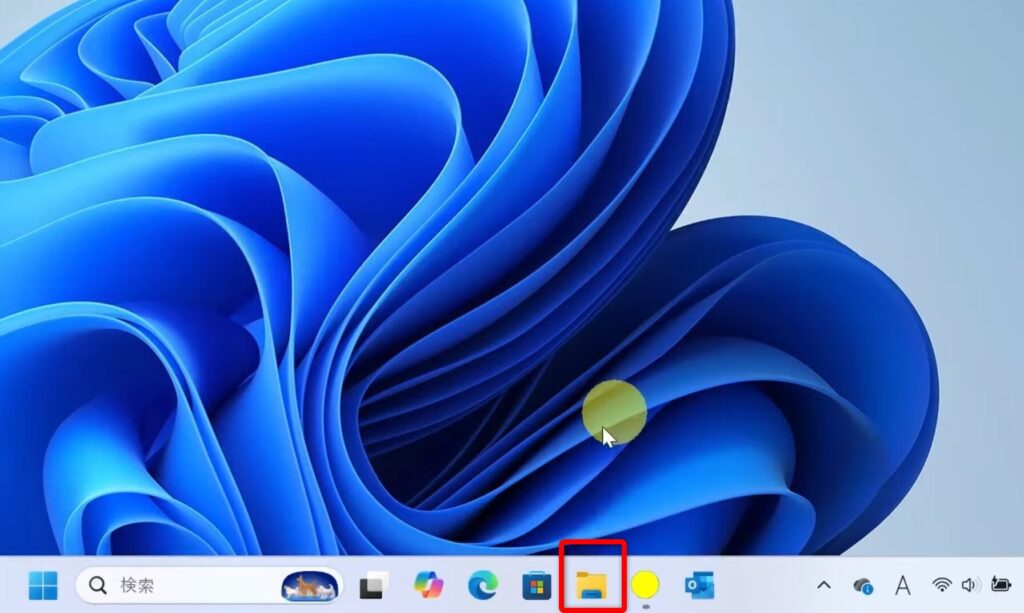Expand hidden system tray icons chevron
Image resolution: width=1024 pixels, height=613 pixels.
click(x=824, y=585)
